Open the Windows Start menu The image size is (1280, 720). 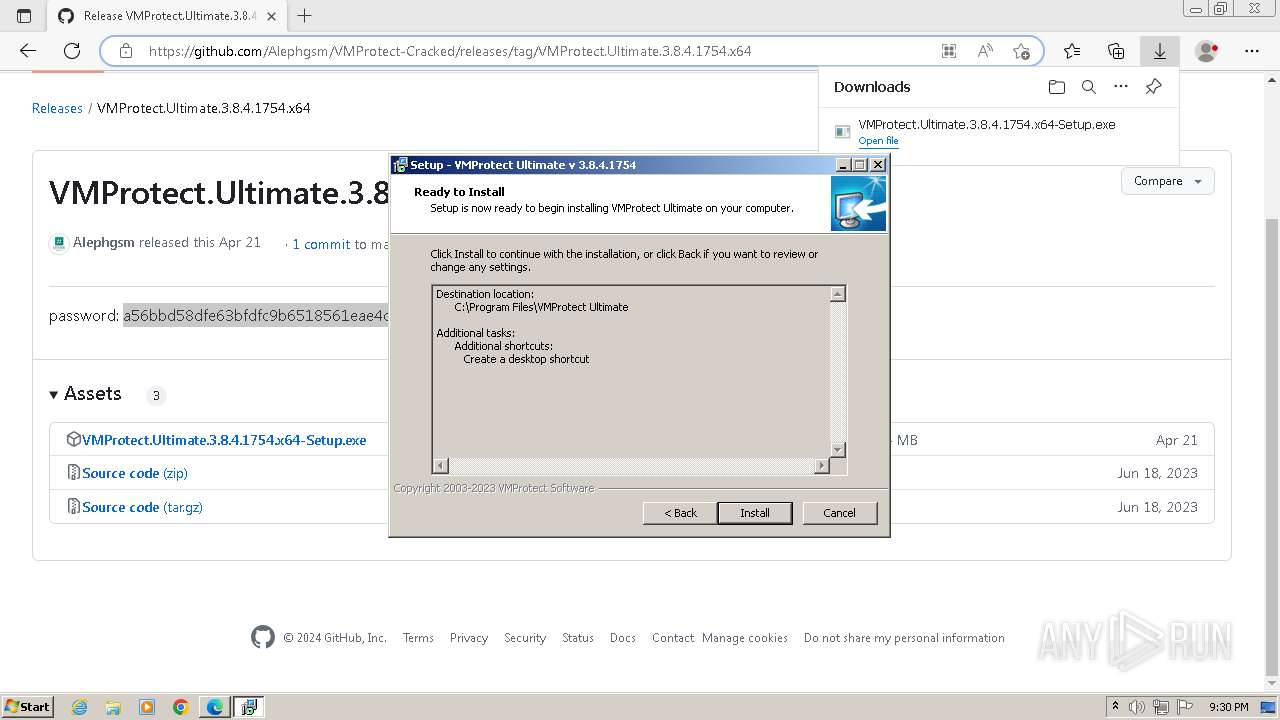[x=27, y=707]
